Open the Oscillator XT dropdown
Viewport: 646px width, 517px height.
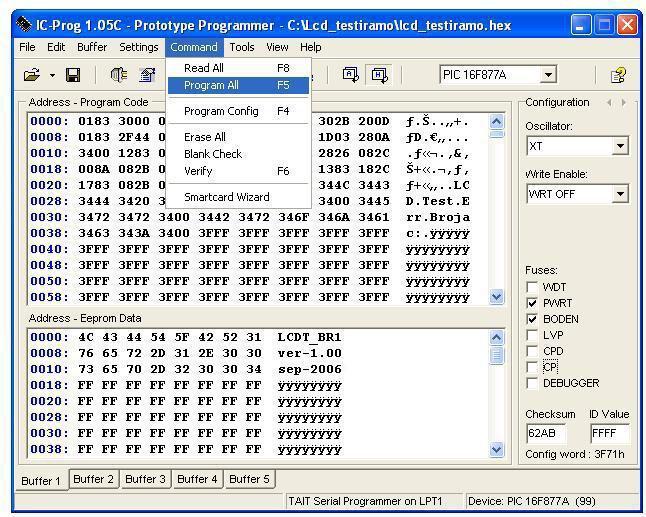pos(620,146)
